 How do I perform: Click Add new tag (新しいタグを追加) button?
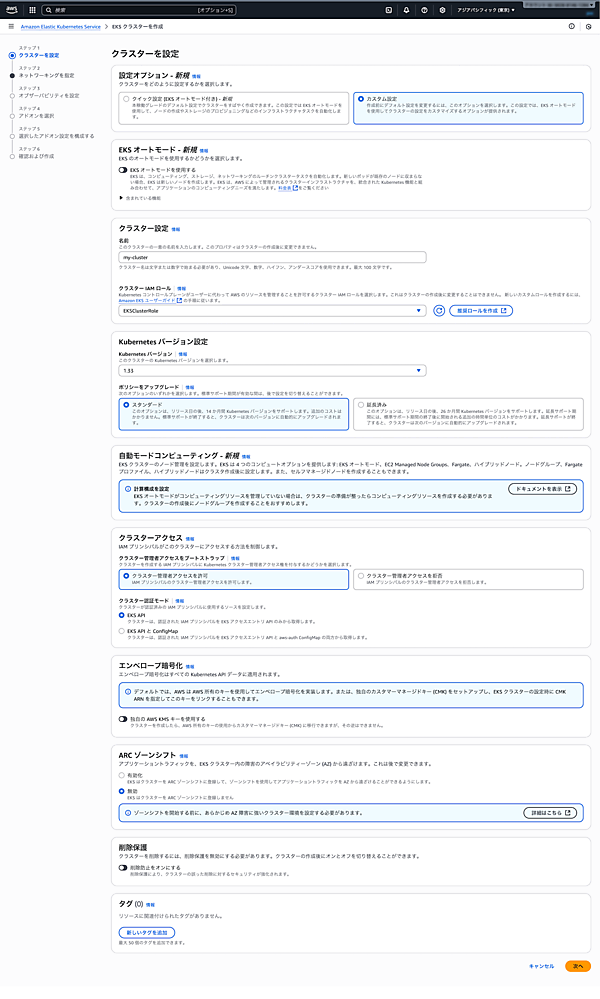(x=146, y=932)
